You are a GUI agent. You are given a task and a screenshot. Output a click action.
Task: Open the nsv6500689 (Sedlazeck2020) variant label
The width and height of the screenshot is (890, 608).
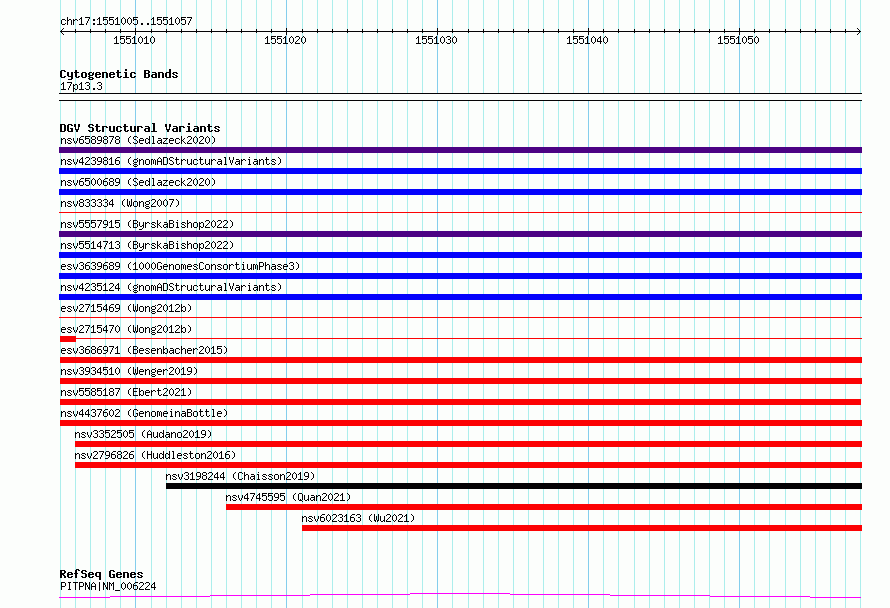138,182
